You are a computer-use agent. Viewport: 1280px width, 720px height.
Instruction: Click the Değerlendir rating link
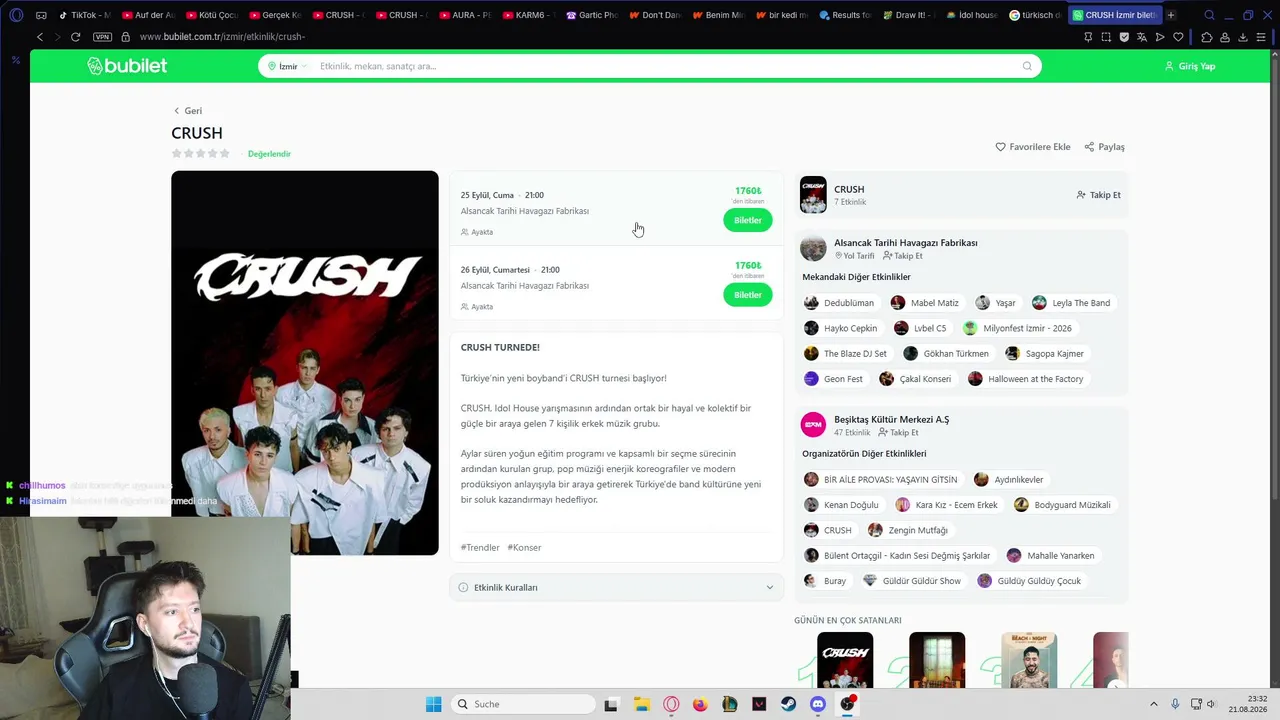[269, 154]
